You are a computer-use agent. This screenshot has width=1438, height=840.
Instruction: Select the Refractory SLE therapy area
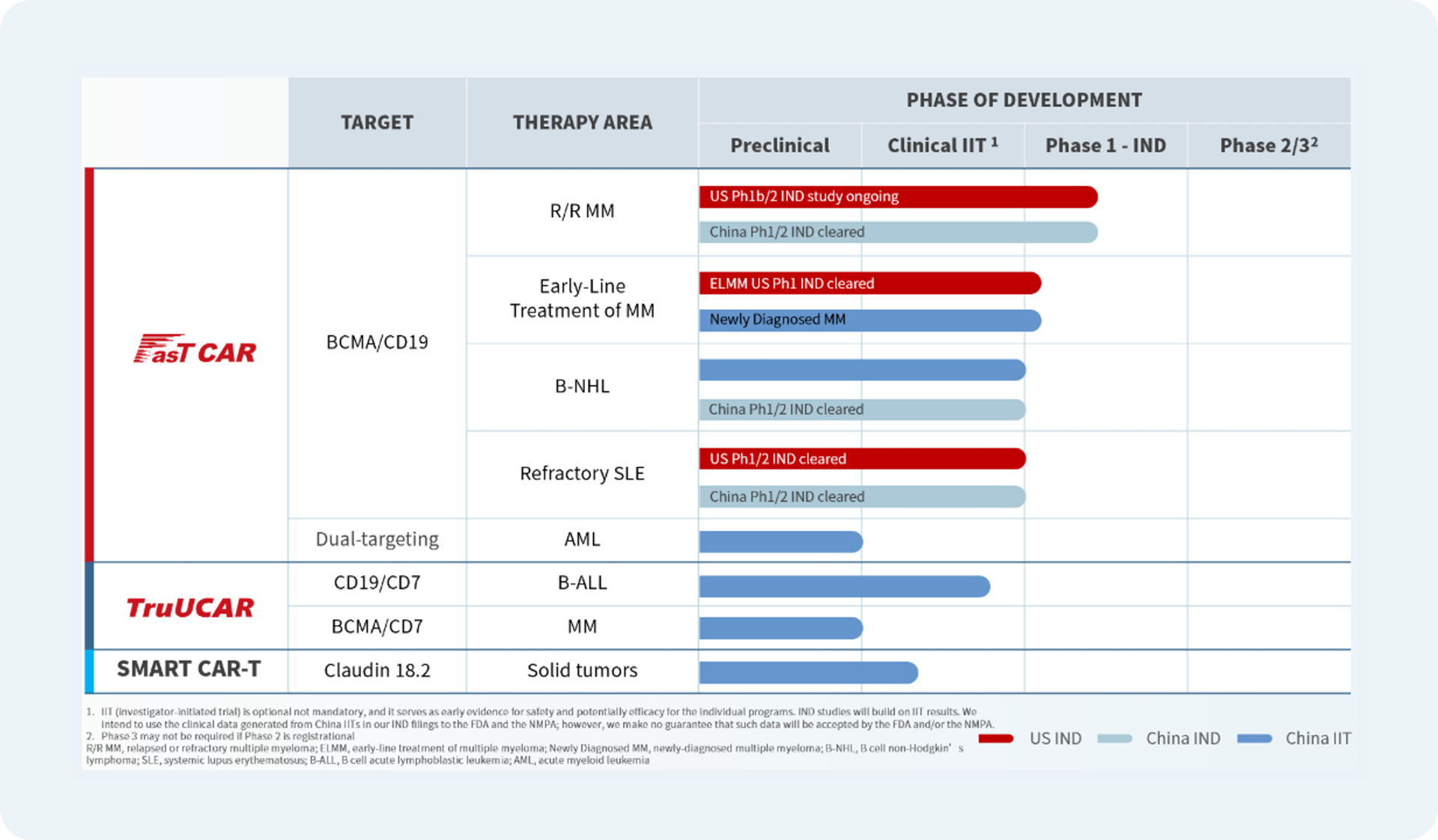pos(582,473)
